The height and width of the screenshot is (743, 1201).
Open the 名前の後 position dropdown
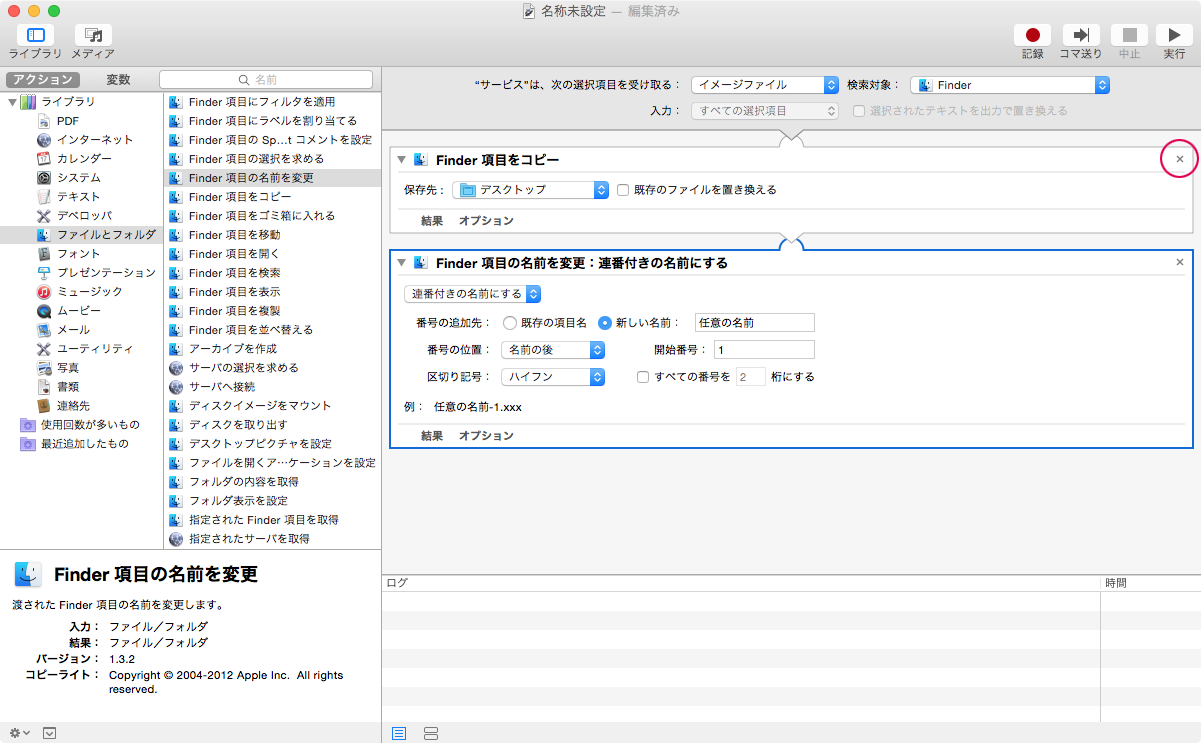pos(553,350)
